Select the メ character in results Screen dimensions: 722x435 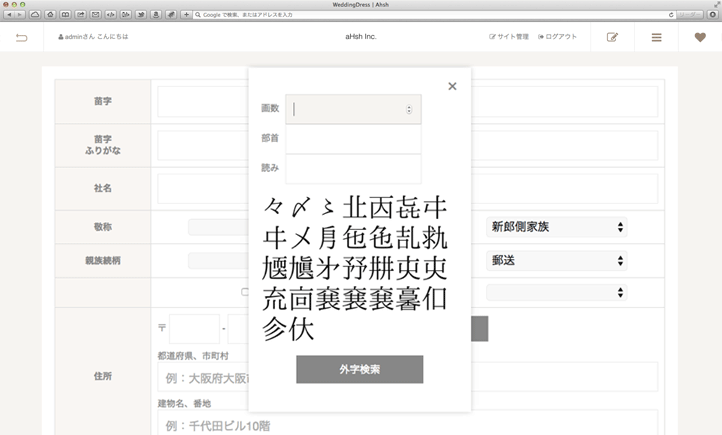[302, 238]
